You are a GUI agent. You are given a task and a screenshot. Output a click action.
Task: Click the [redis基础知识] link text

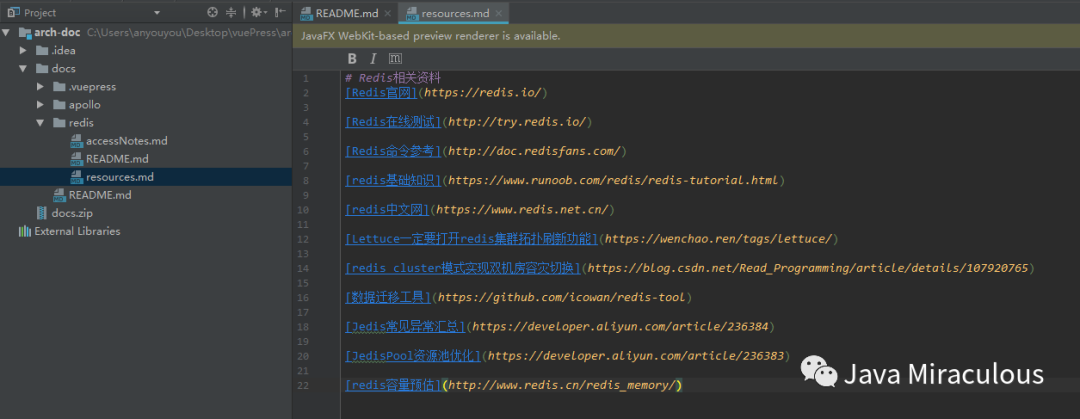[x=393, y=181]
